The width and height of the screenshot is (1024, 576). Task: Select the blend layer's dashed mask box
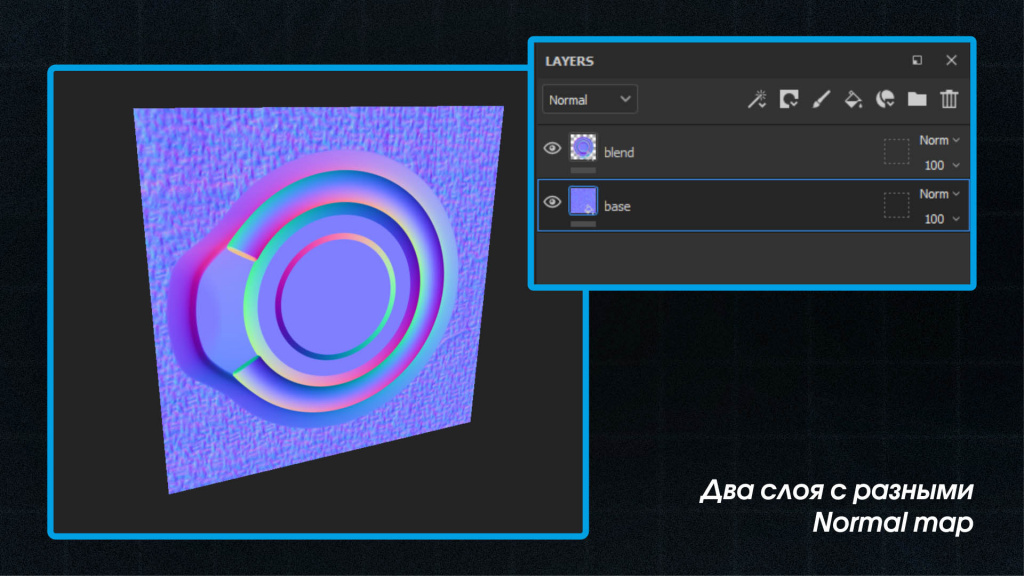click(897, 152)
